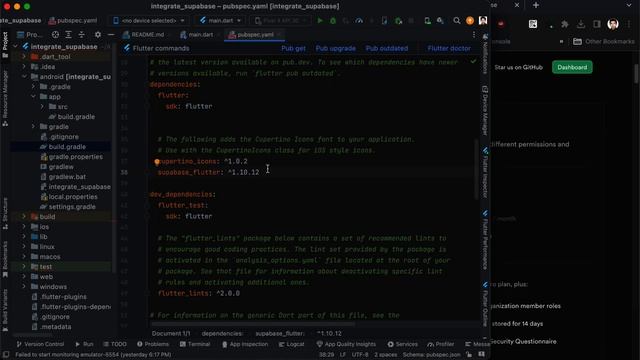
Task: Toggle the read-only lock icon in the status bar
Action: [469, 355]
